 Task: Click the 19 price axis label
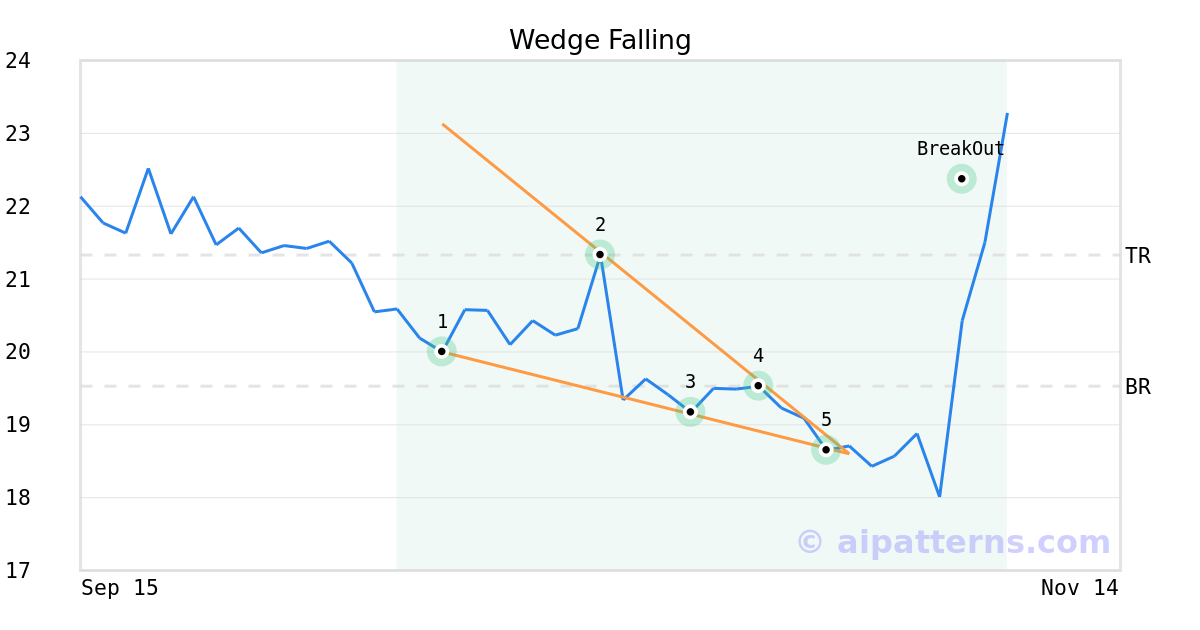[18, 425]
